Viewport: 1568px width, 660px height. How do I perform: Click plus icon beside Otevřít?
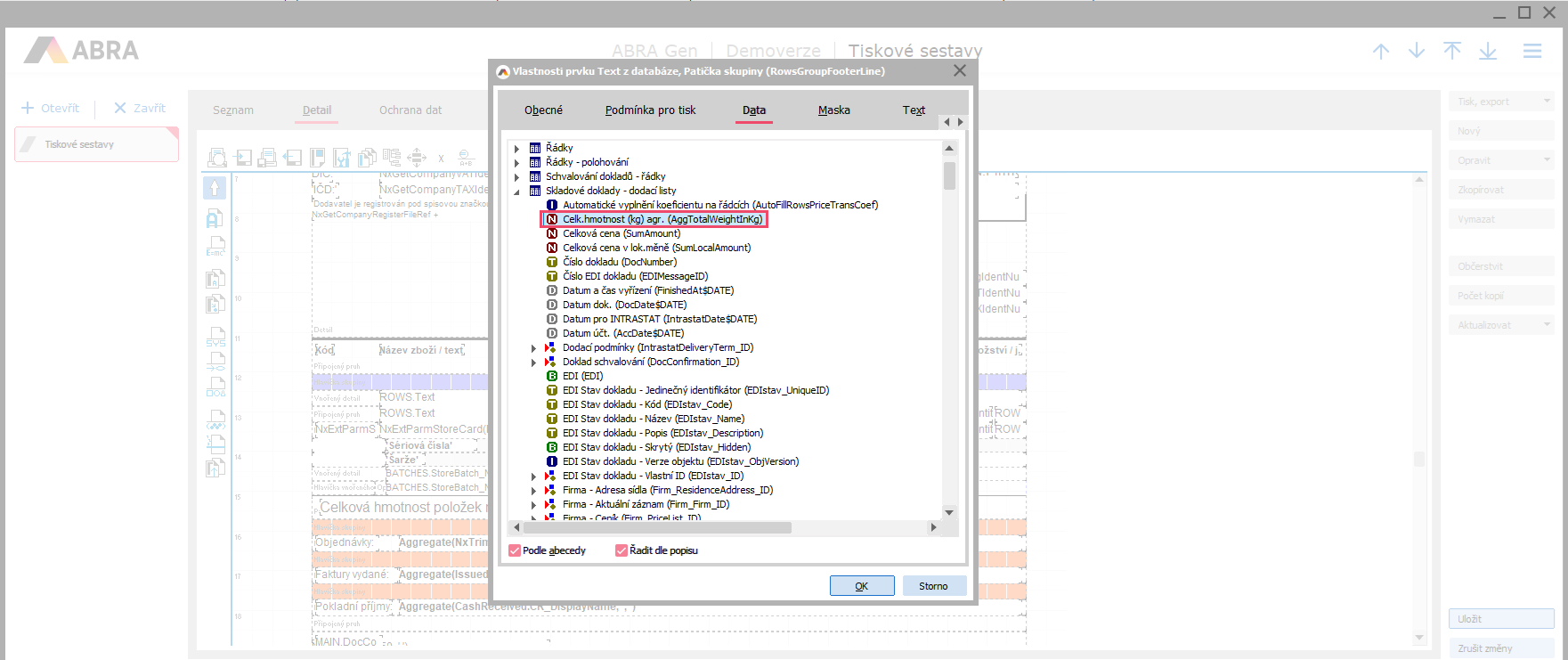tap(28, 108)
